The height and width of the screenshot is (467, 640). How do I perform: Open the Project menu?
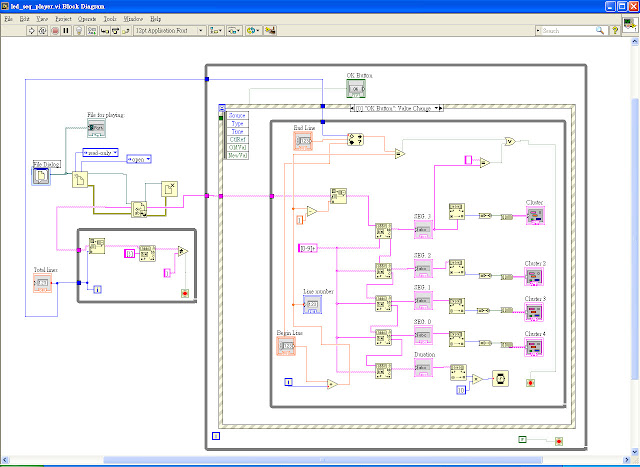(63, 19)
